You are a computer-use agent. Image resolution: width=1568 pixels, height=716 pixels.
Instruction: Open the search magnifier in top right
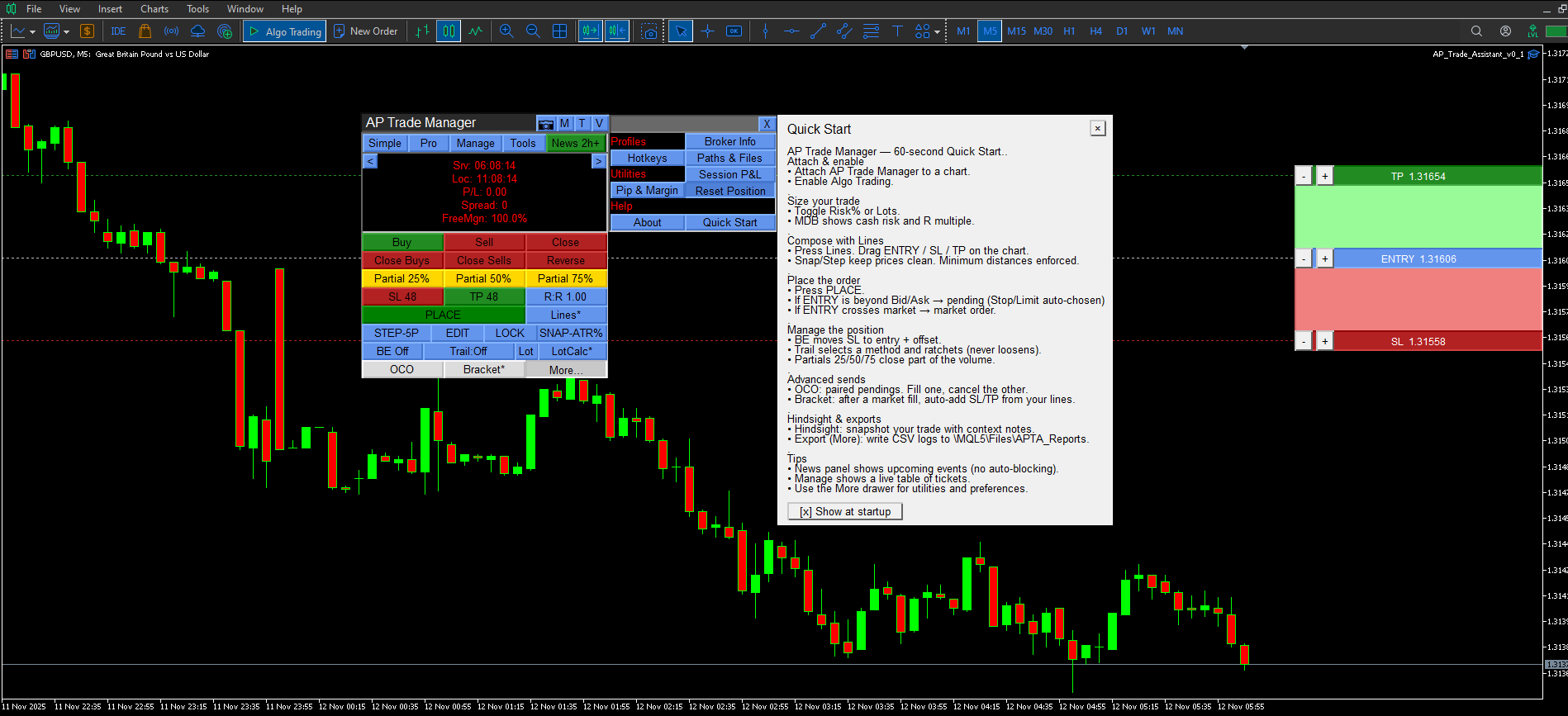(x=1476, y=31)
